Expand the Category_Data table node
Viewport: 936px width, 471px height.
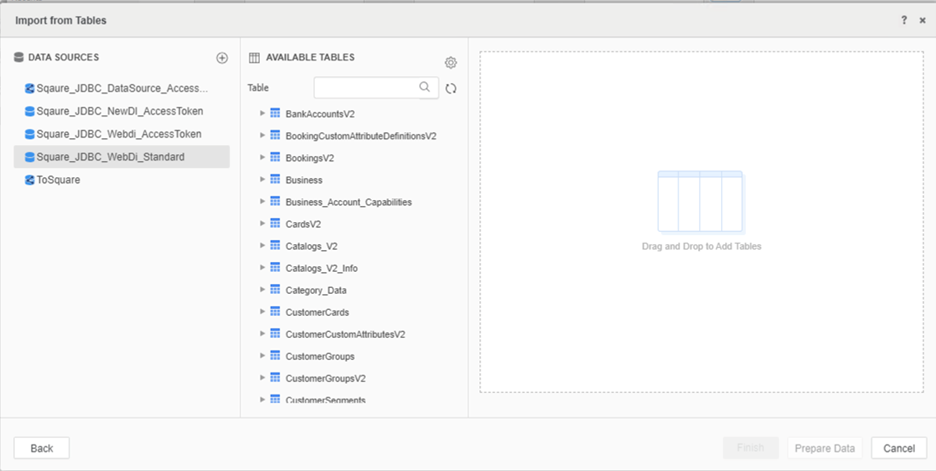tap(263, 290)
